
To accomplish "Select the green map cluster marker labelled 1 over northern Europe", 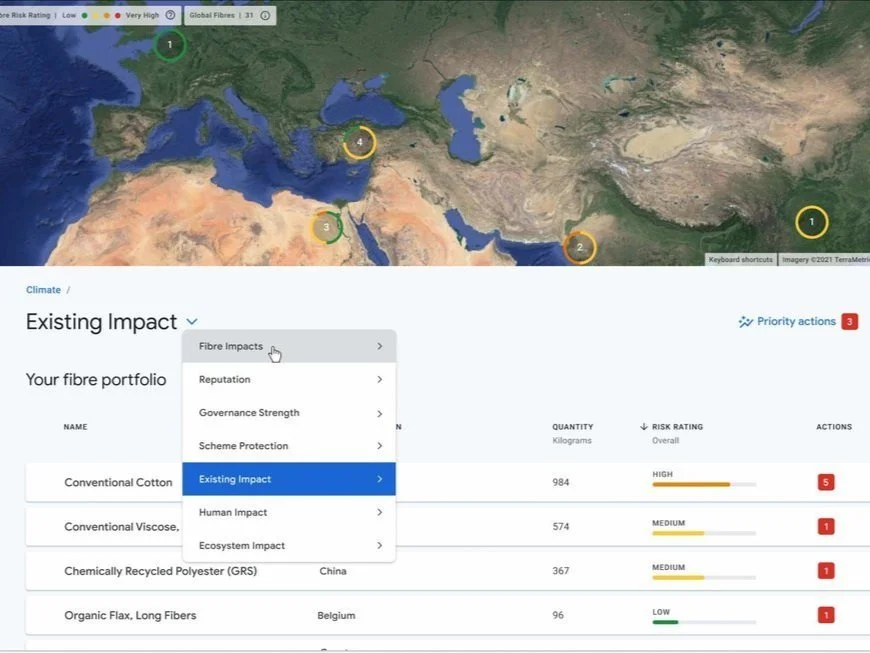I will (x=170, y=45).
